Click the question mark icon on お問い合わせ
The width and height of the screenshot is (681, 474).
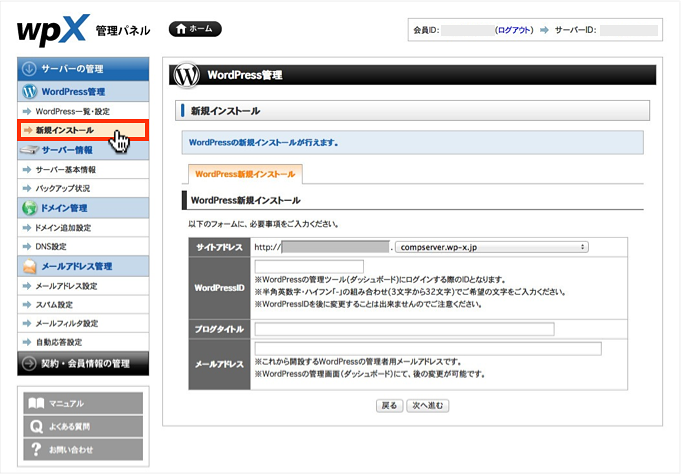coord(36,449)
